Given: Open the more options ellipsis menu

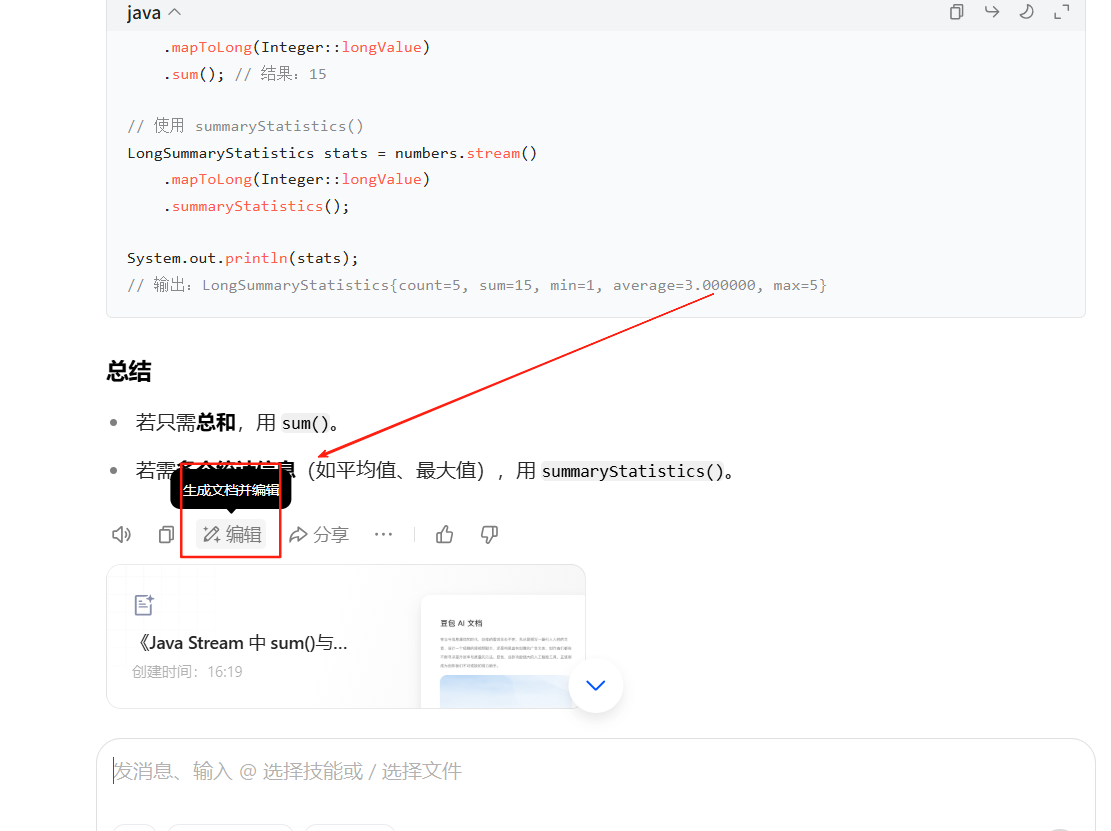Looking at the screenshot, I should click(x=383, y=534).
